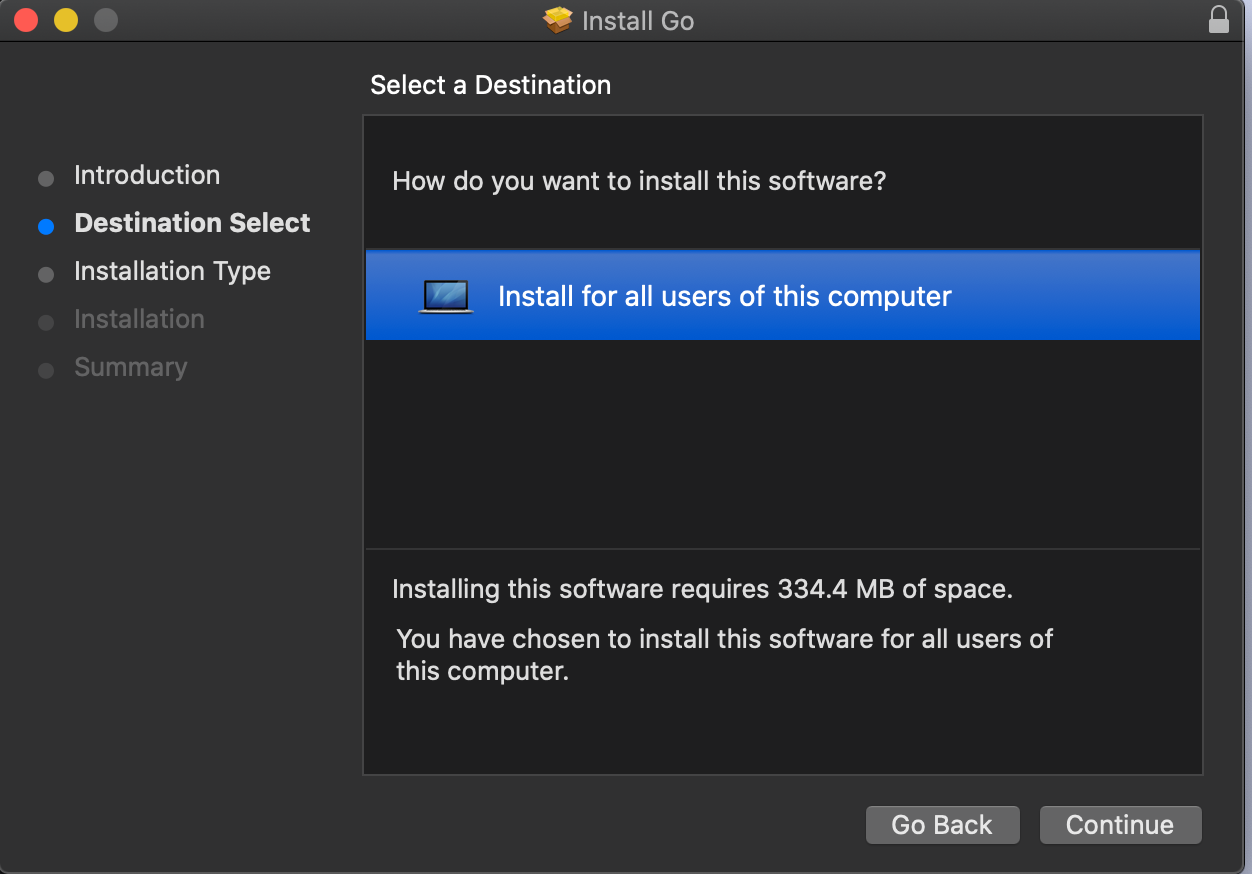Click the Install Go window title
1252x874 pixels.
(637, 21)
